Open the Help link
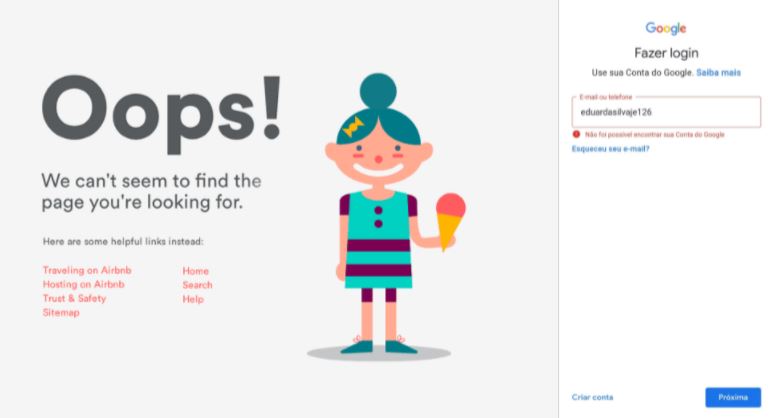This screenshot has width=771, height=418. (x=193, y=299)
